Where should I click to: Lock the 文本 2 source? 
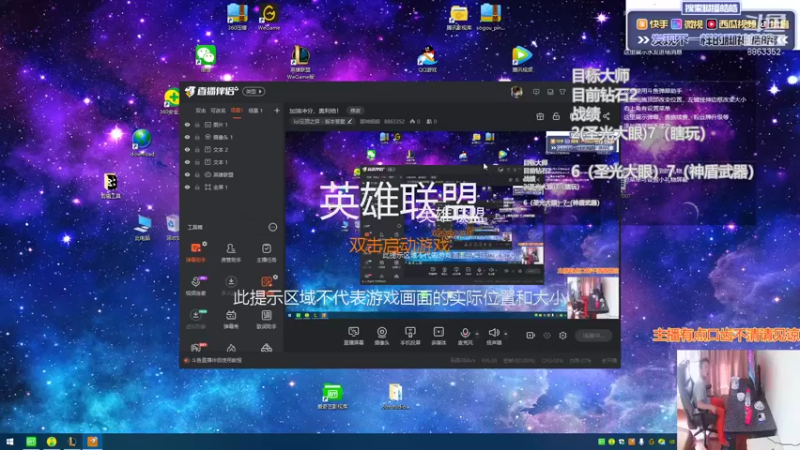197,149
